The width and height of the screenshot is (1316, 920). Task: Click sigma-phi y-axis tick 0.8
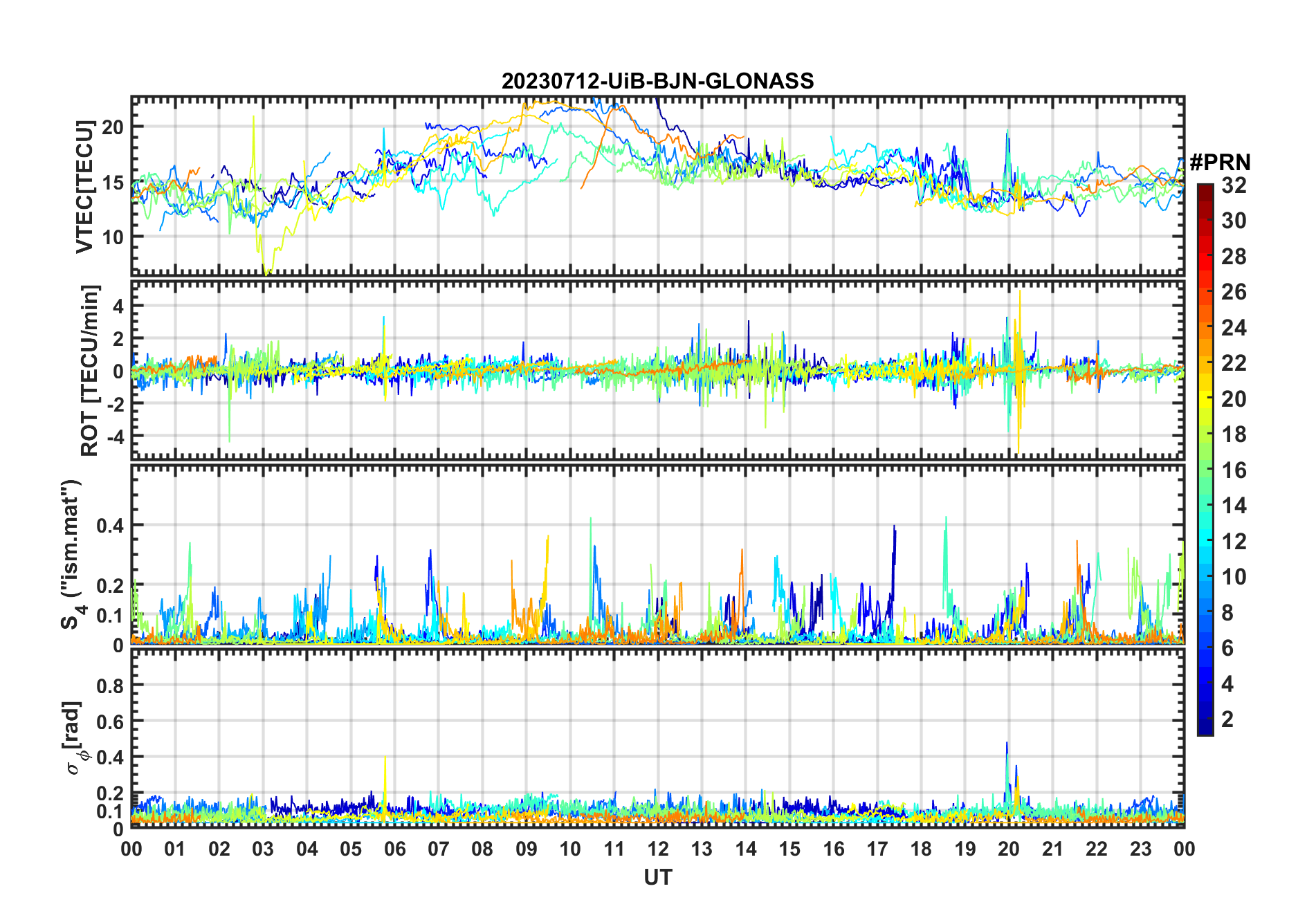point(110,686)
